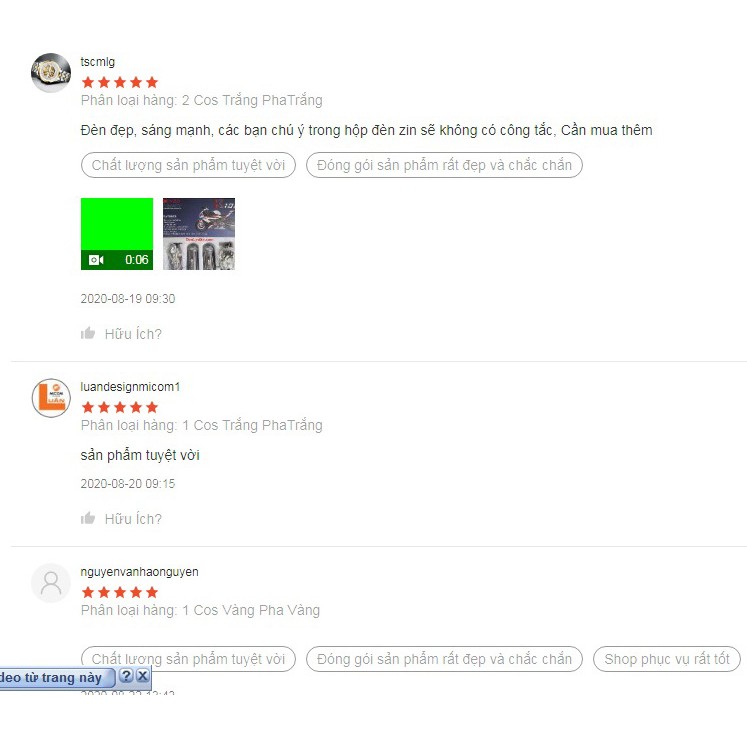
Task: Click nguyenvanhaonguyen's 'Chất lượng sản phẩm' tag
Action: 188,659
